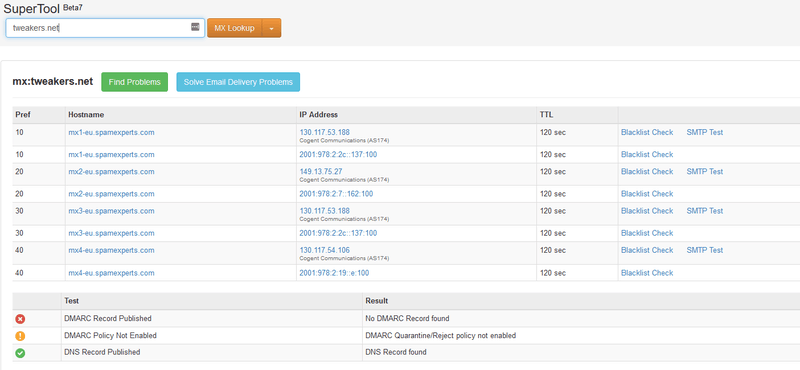Run Blacklist Check for mx3-eu IPv6 row

pyautogui.click(x=647, y=233)
